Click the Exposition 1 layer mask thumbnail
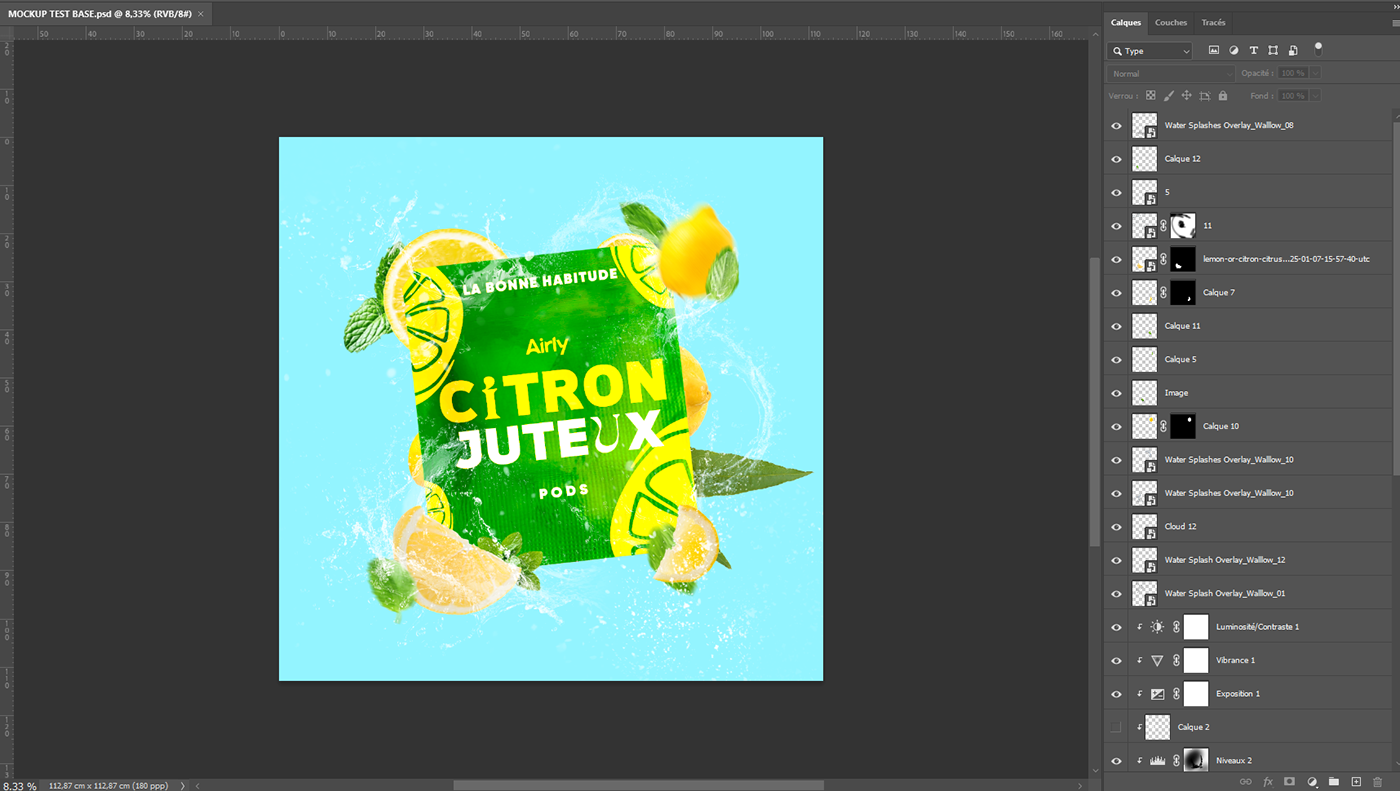This screenshot has width=1400, height=791. (1196, 694)
